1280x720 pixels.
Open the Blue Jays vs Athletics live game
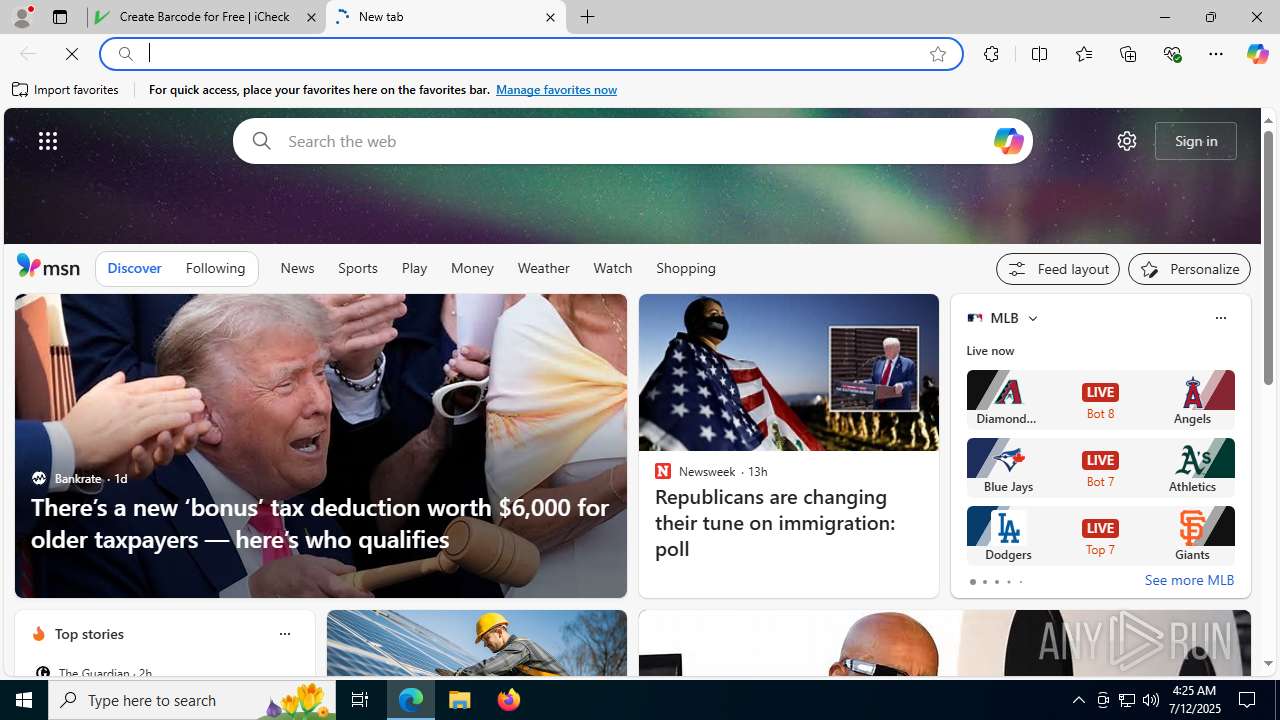(1100, 467)
